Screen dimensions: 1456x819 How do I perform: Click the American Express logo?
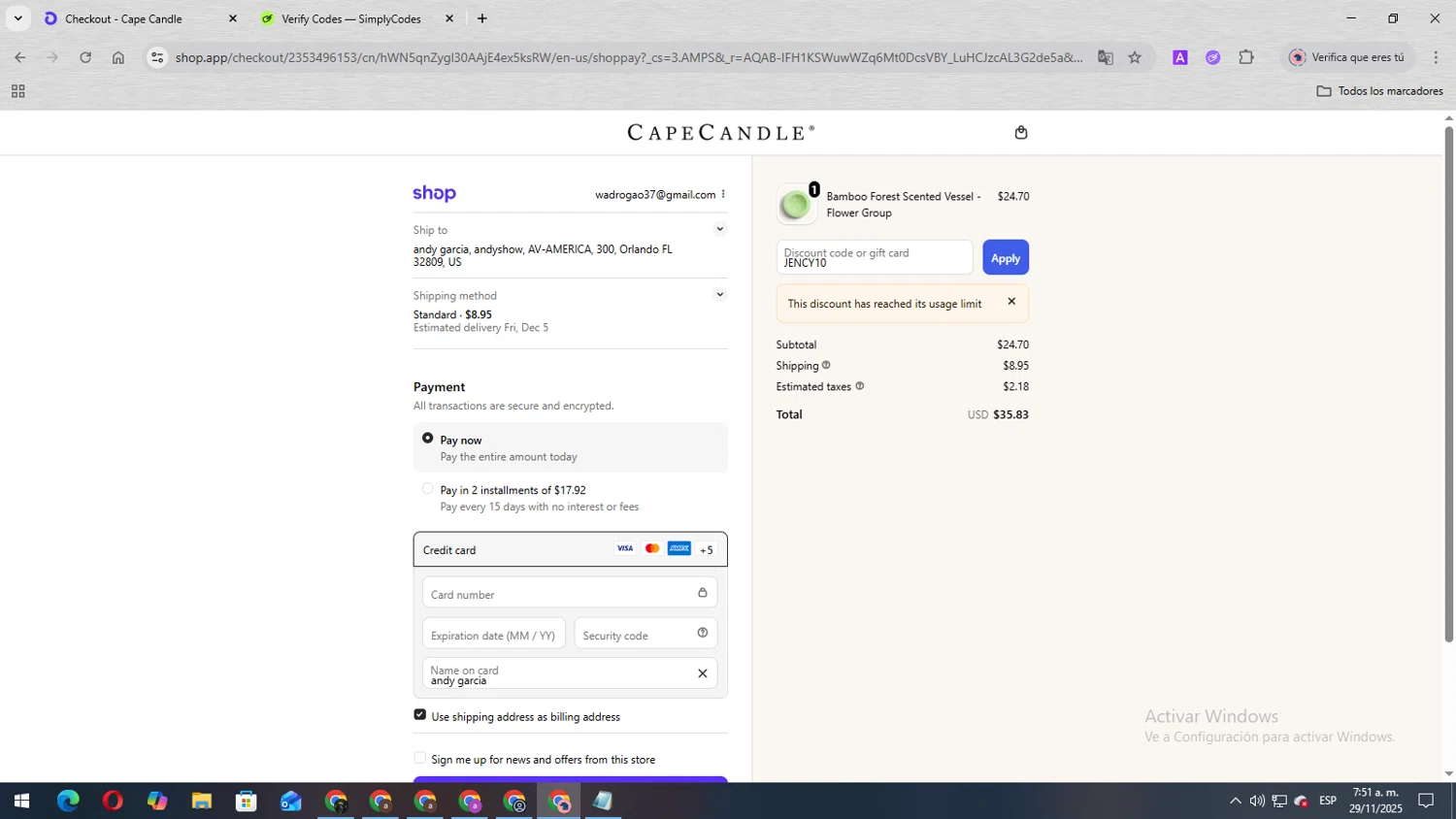(679, 548)
